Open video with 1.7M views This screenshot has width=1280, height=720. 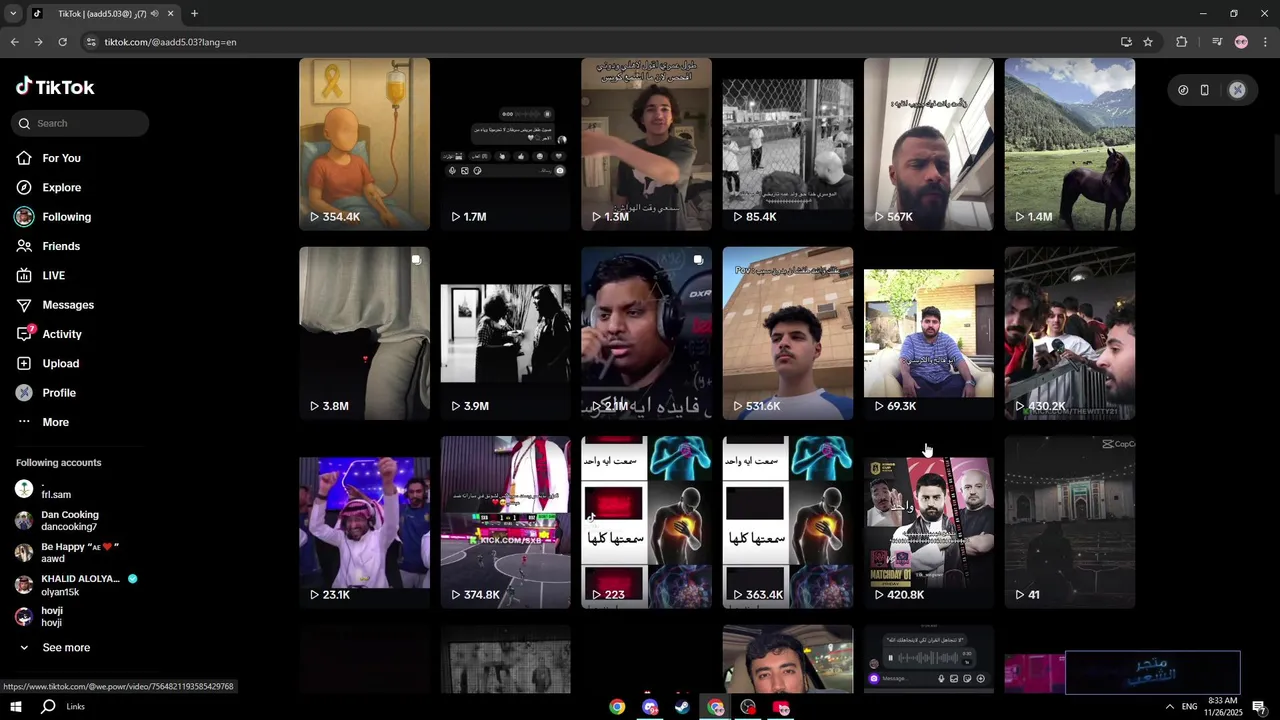[x=505, y=144]
